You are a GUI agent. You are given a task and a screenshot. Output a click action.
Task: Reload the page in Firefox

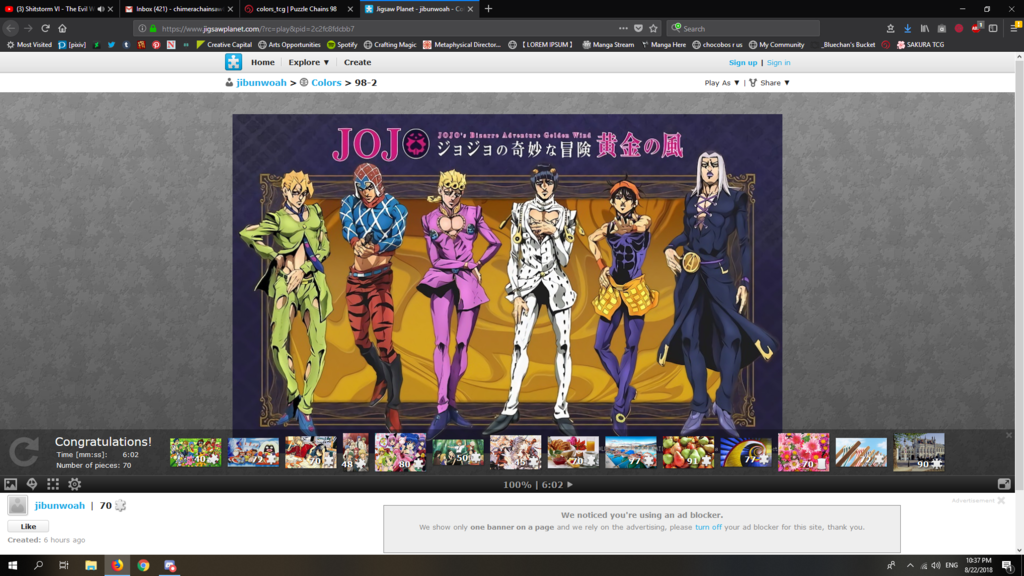coord(45,28)
